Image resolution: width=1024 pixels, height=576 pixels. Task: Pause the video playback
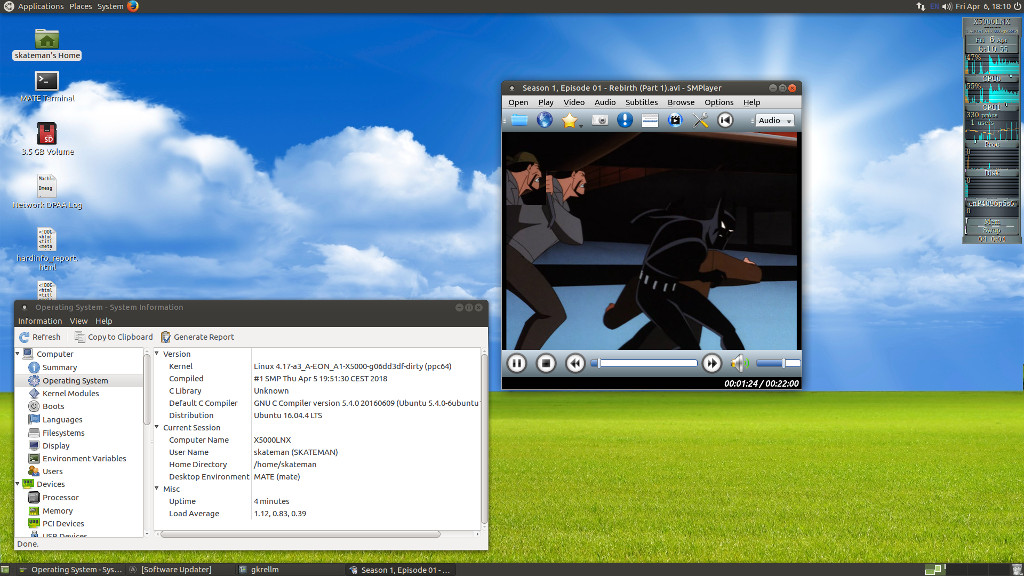[x=517, y=363]
